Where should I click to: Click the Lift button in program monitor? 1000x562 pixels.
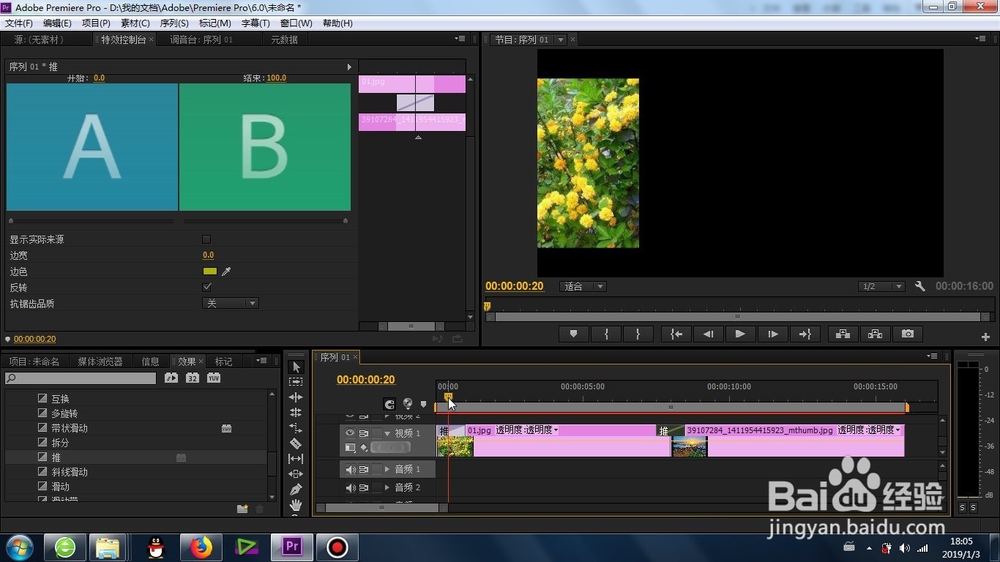tap(842, 334)
